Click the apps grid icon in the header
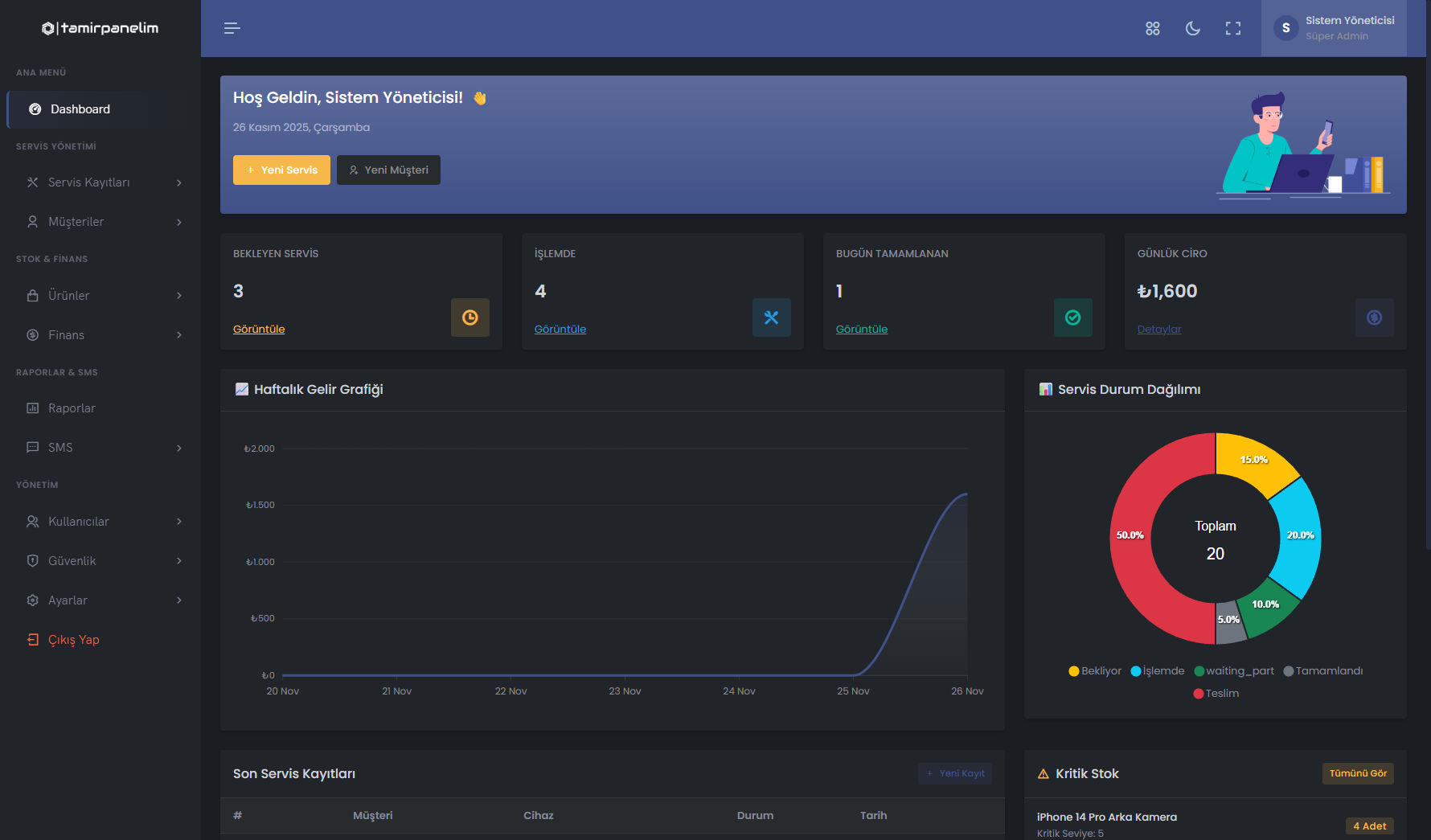 (1152, 28)
